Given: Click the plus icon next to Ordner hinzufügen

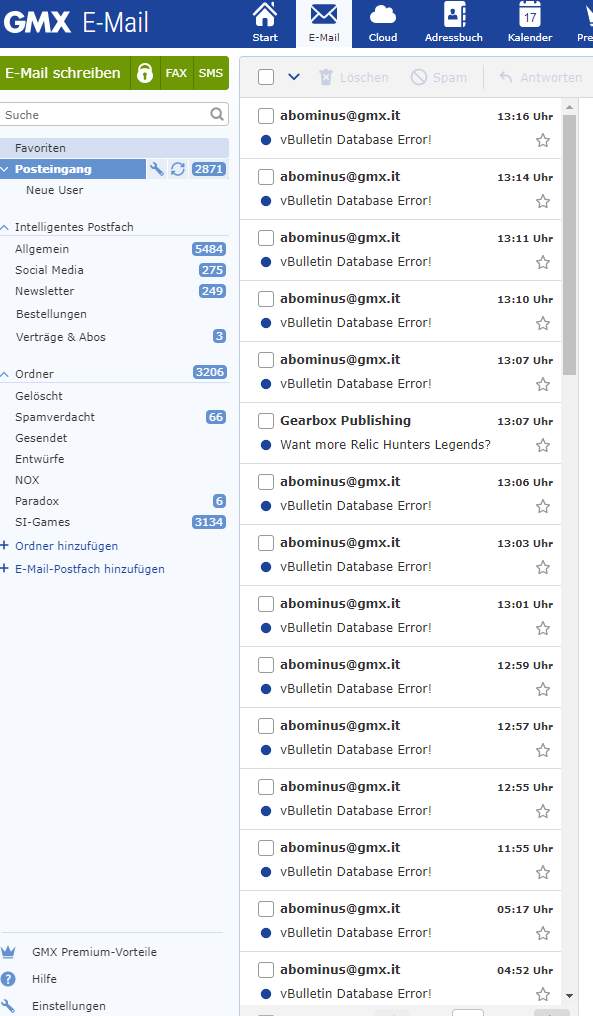Looking at the screenshot, I should (5, 546).
